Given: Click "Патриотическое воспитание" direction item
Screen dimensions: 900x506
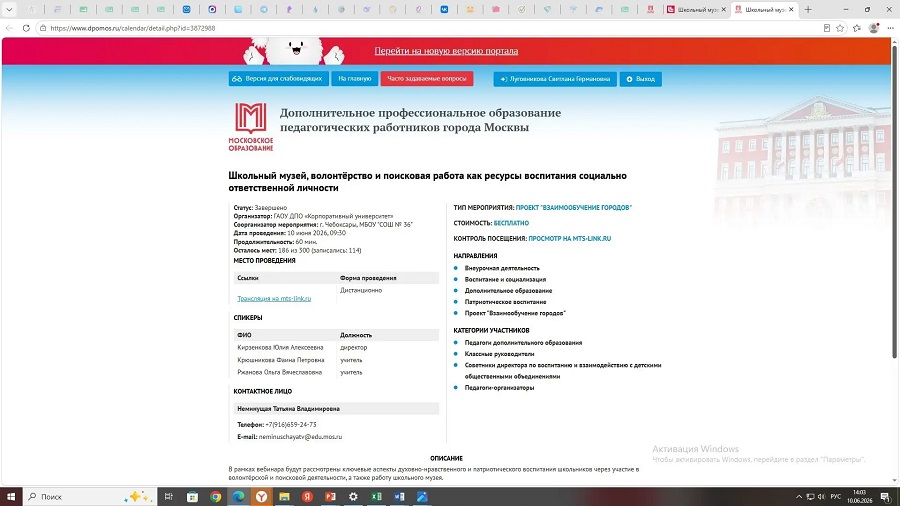Looking at the screenshot, I should click(x=505, y=302).
